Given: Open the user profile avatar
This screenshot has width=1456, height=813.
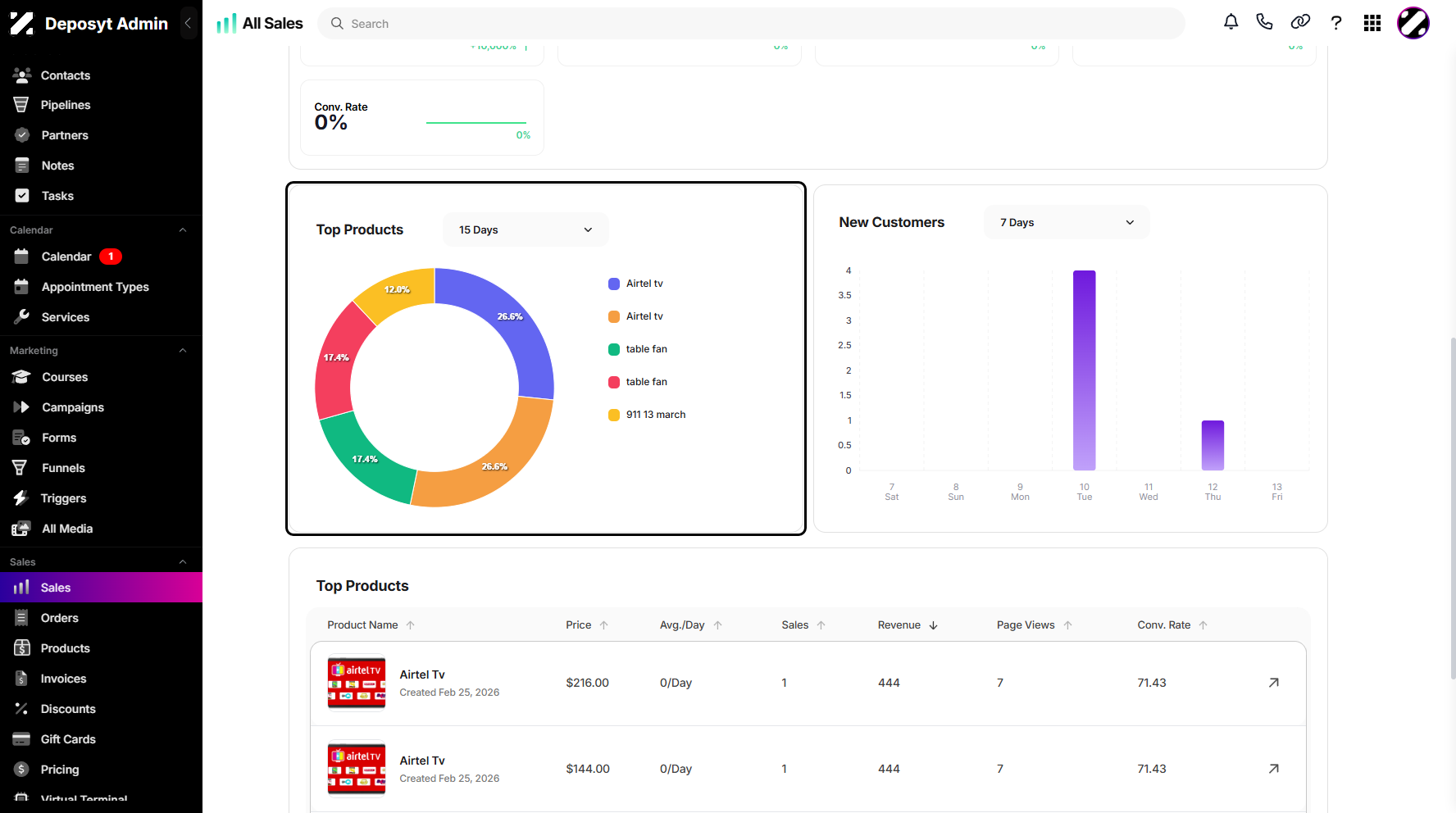Looking at the screenshot, I should click(x=1413, y=23).
